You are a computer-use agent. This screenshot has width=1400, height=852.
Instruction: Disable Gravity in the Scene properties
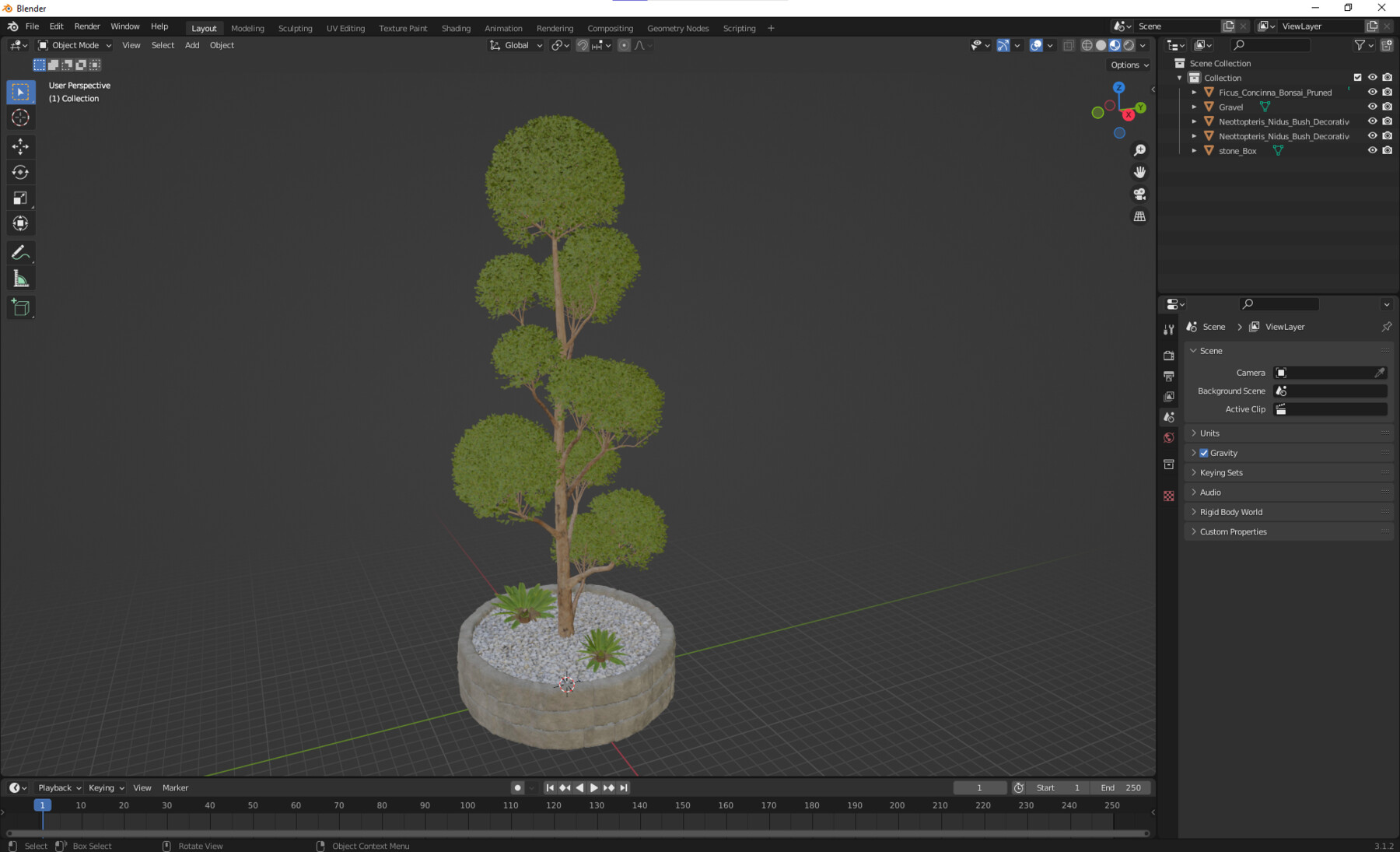point(1204,452)
